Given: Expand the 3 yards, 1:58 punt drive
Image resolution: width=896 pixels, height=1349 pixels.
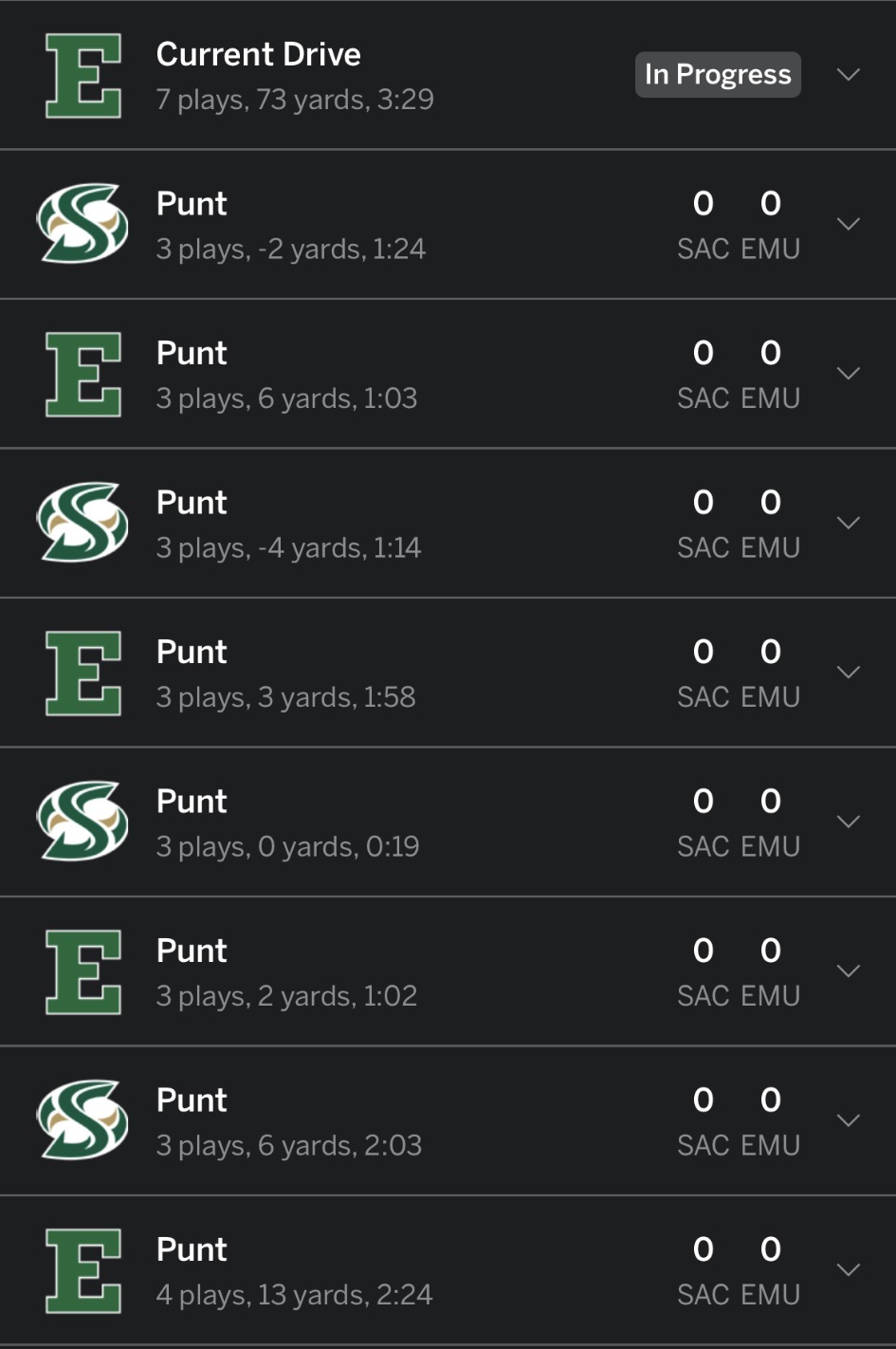Looking at the screenshot, I should click(x=849, y=672).
